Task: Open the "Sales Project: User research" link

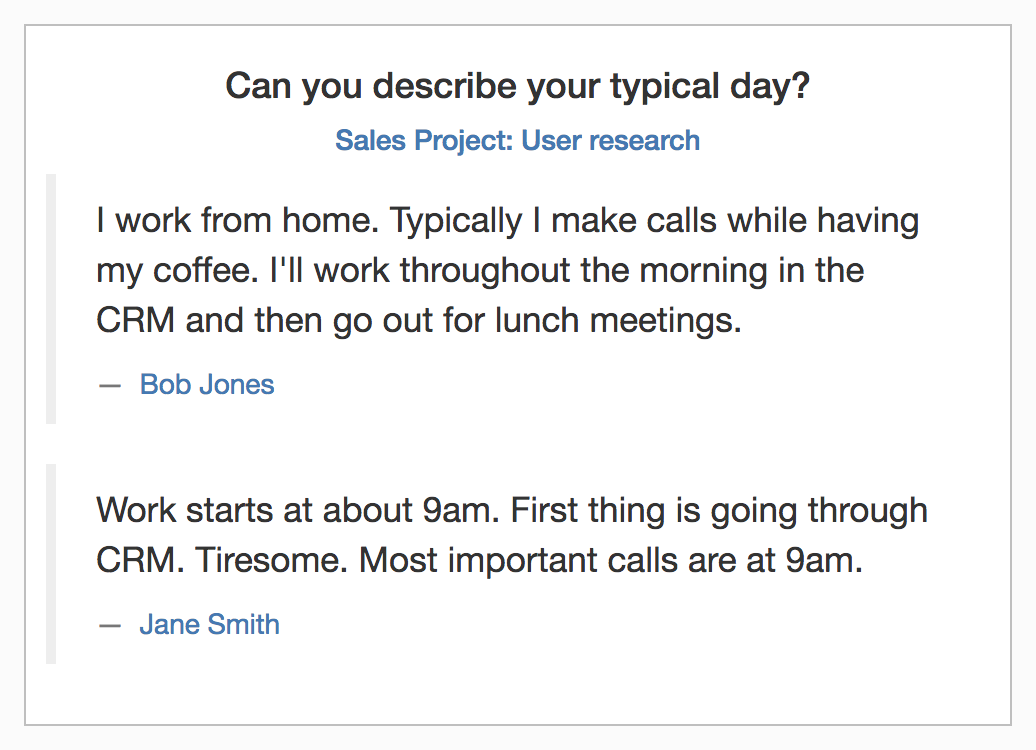Action: coord(517,141)
